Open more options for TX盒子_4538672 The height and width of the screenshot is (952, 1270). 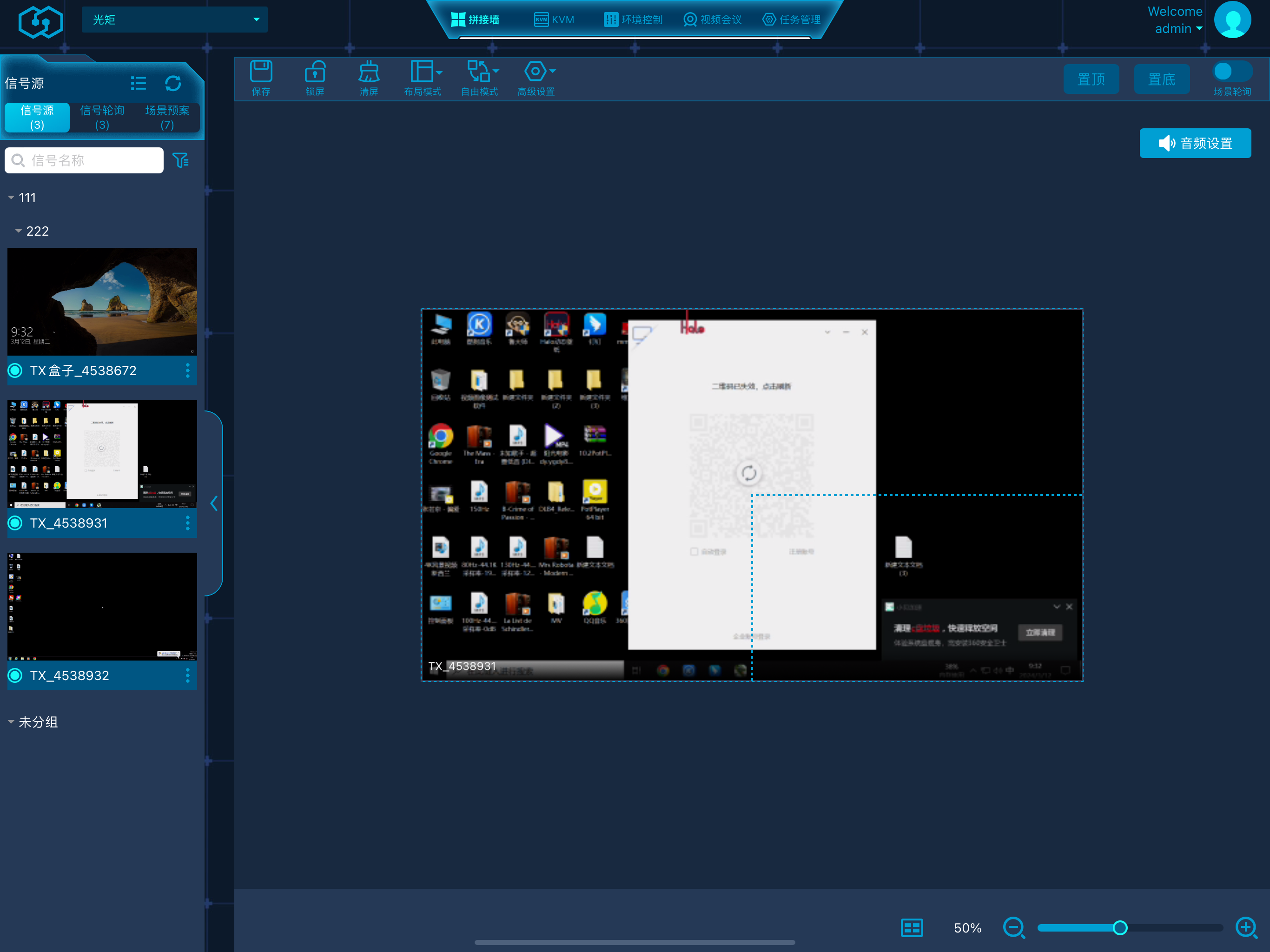pyautogui.click(x=188, y=370)
